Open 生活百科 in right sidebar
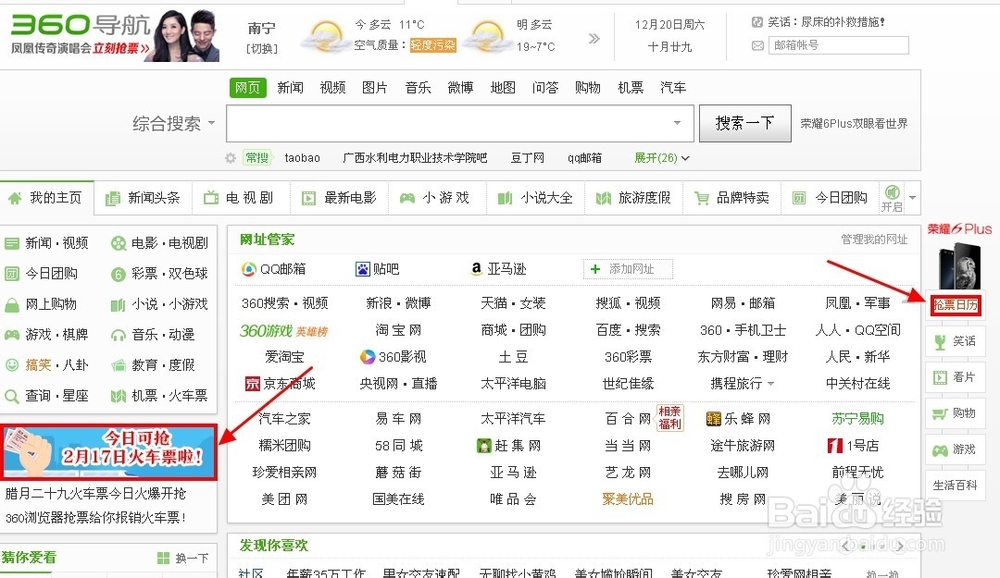The height and width of the screenshot is (578, 1000). point(955,485)
